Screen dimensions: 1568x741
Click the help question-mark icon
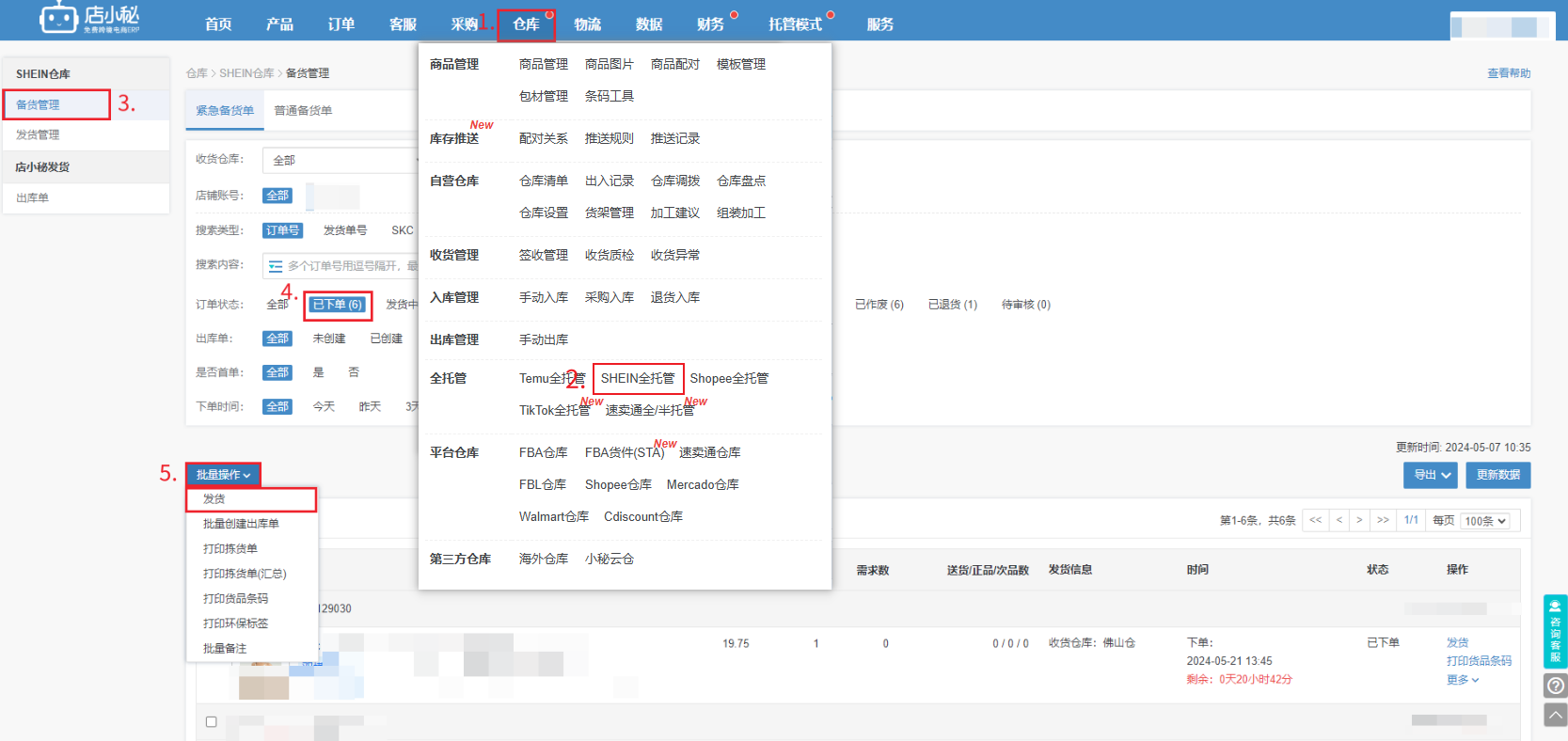click(x=1555, y=686)
